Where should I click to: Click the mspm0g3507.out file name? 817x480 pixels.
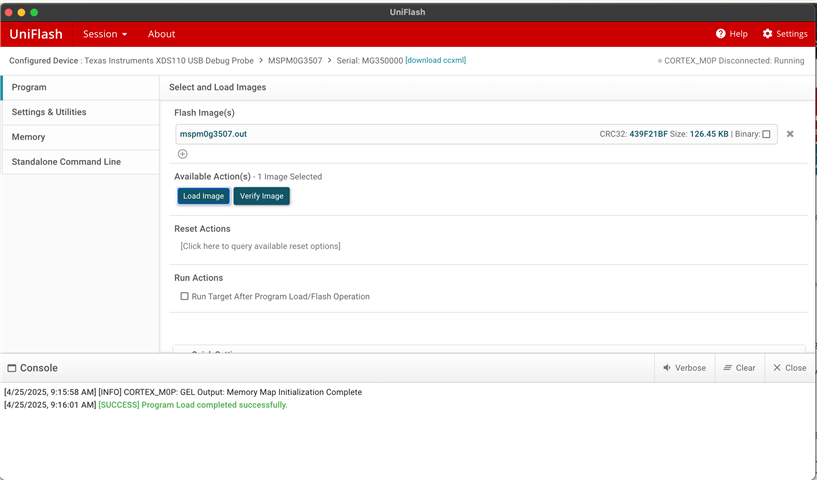[213, 134]
